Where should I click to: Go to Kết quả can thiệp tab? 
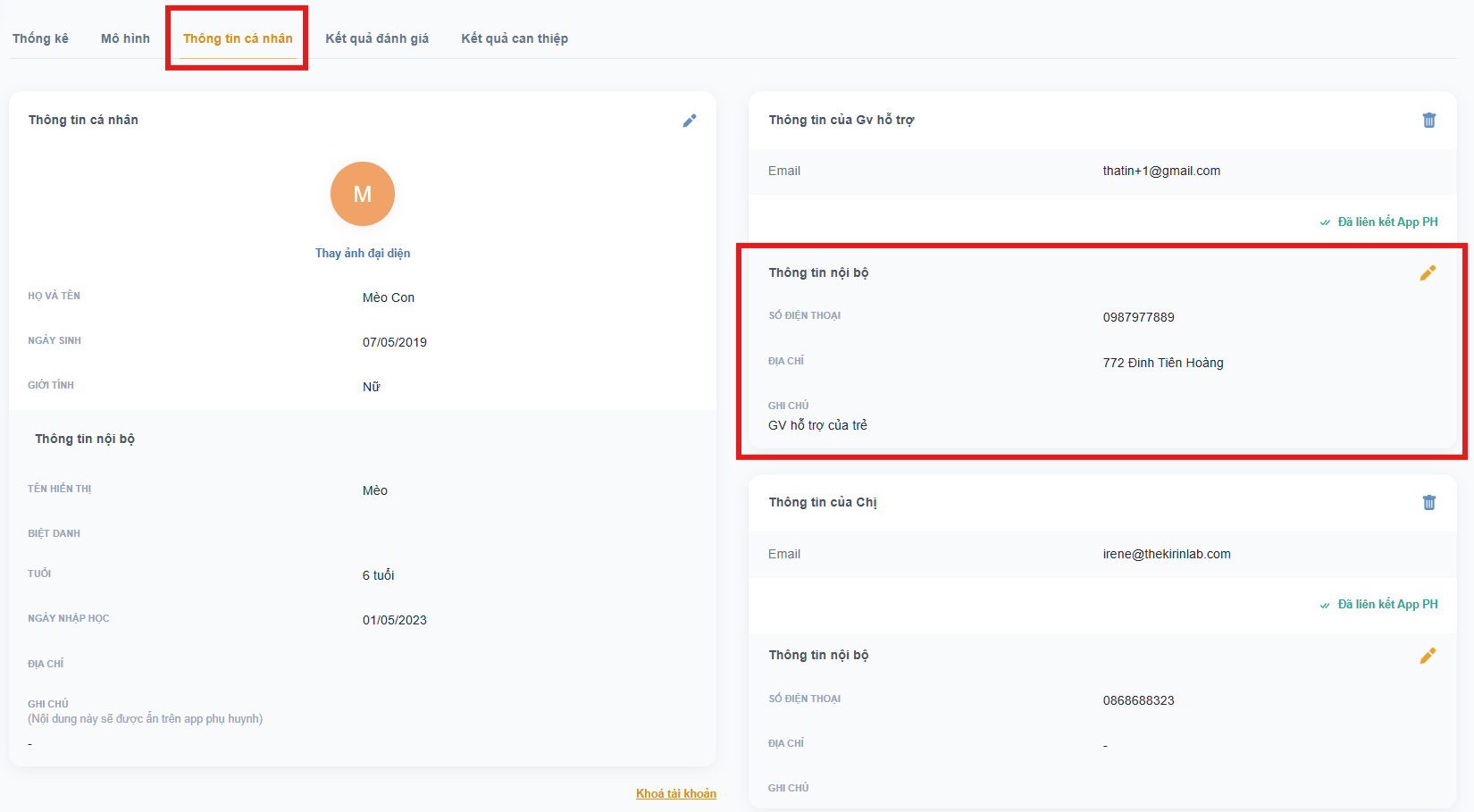(x=515, y=38)
